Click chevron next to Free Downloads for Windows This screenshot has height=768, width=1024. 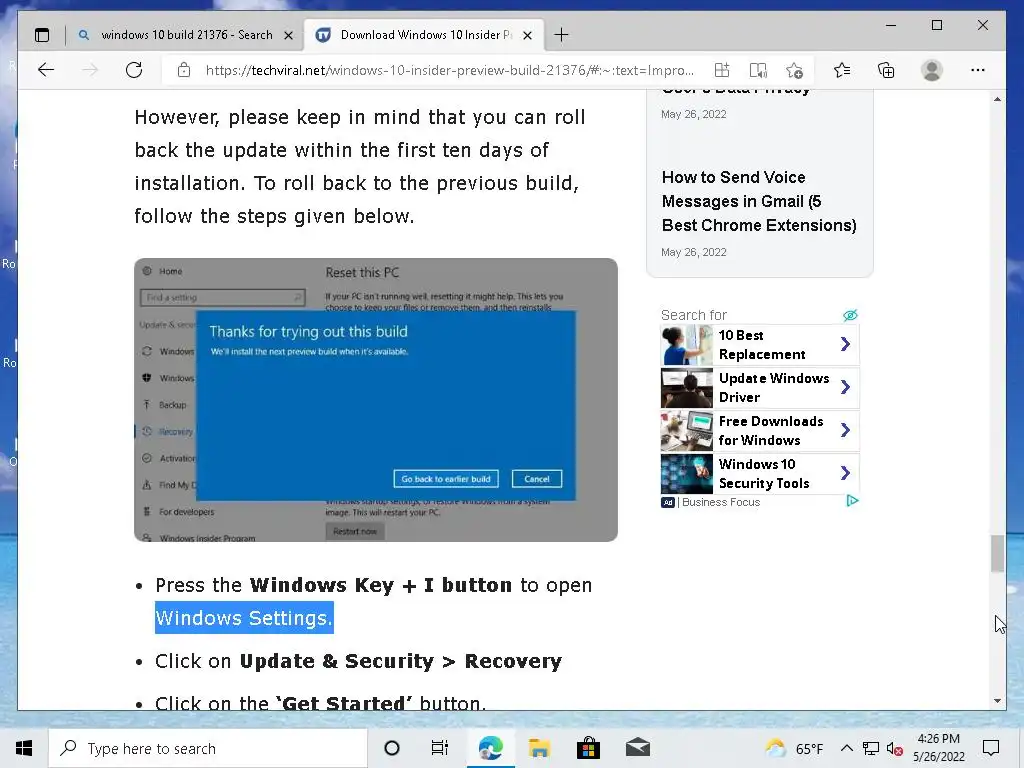point(846,430)
